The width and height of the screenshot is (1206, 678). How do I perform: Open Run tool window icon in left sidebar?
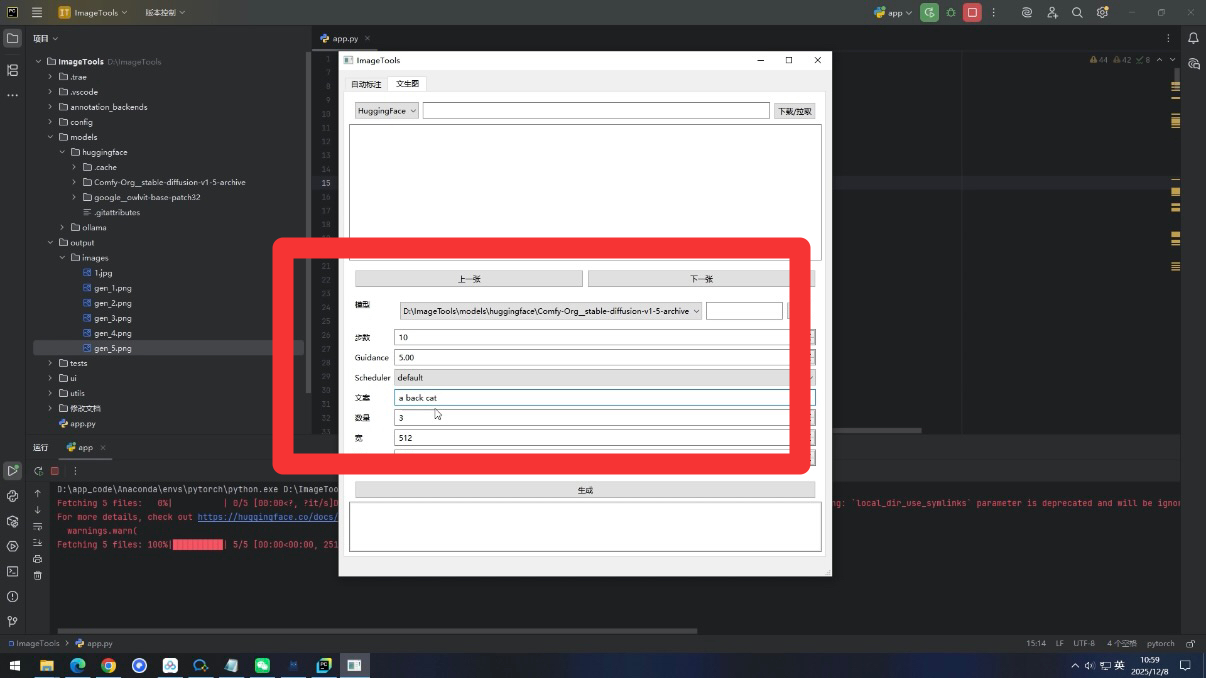pos(12,470)
